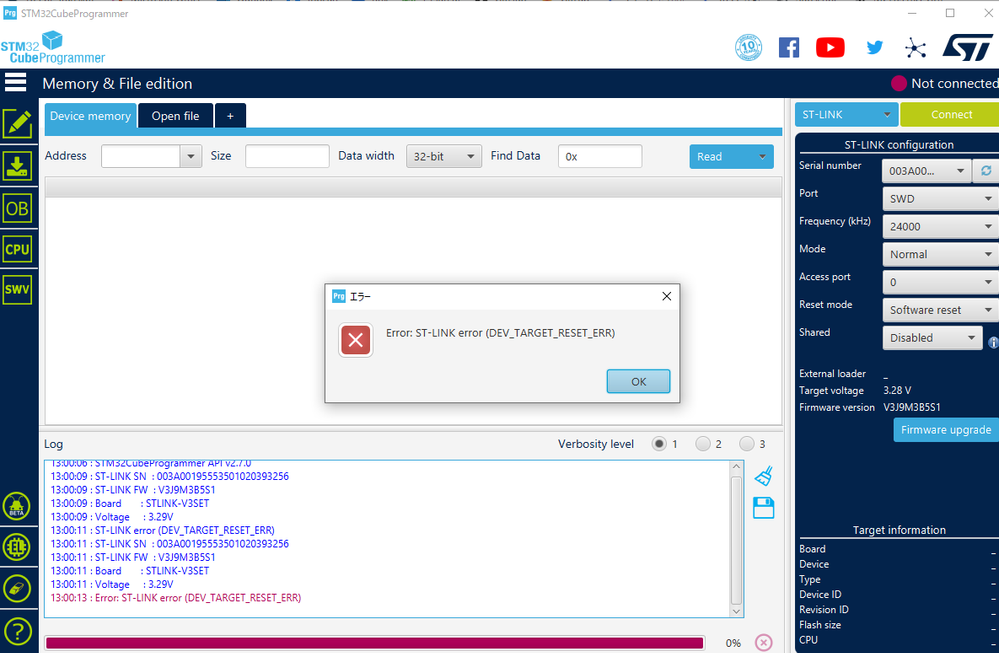
Task: Click the Find Data 0x field
Action: (x=600, y=156)
